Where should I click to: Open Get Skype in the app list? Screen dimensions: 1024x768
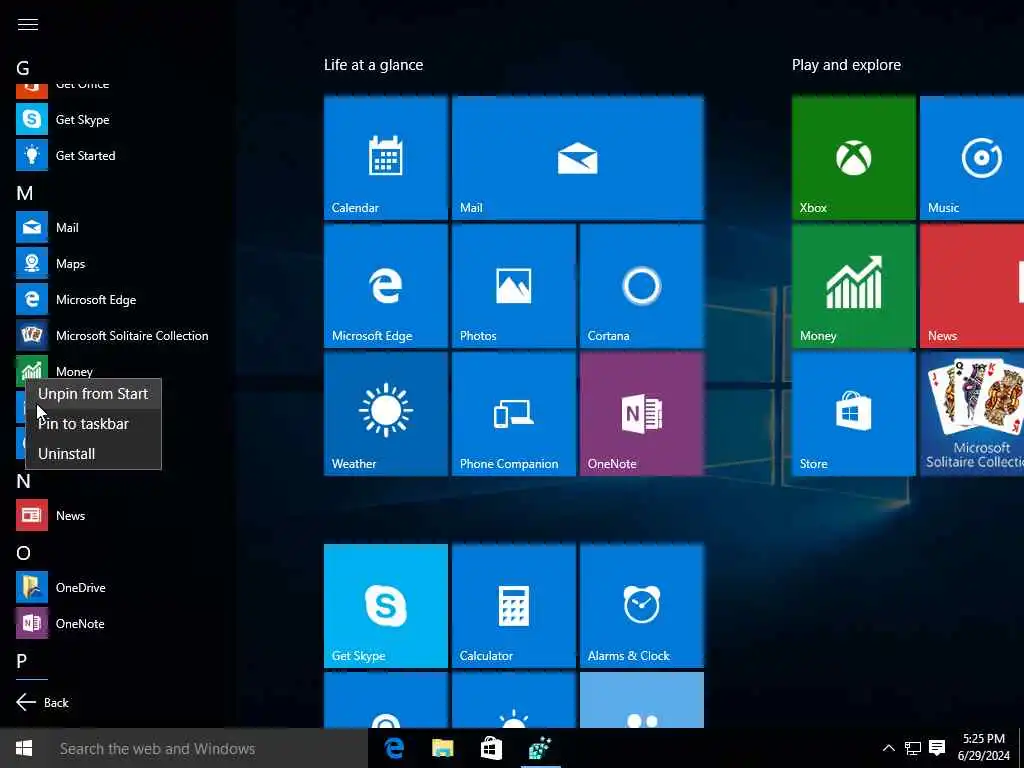(x=63, y=120)
